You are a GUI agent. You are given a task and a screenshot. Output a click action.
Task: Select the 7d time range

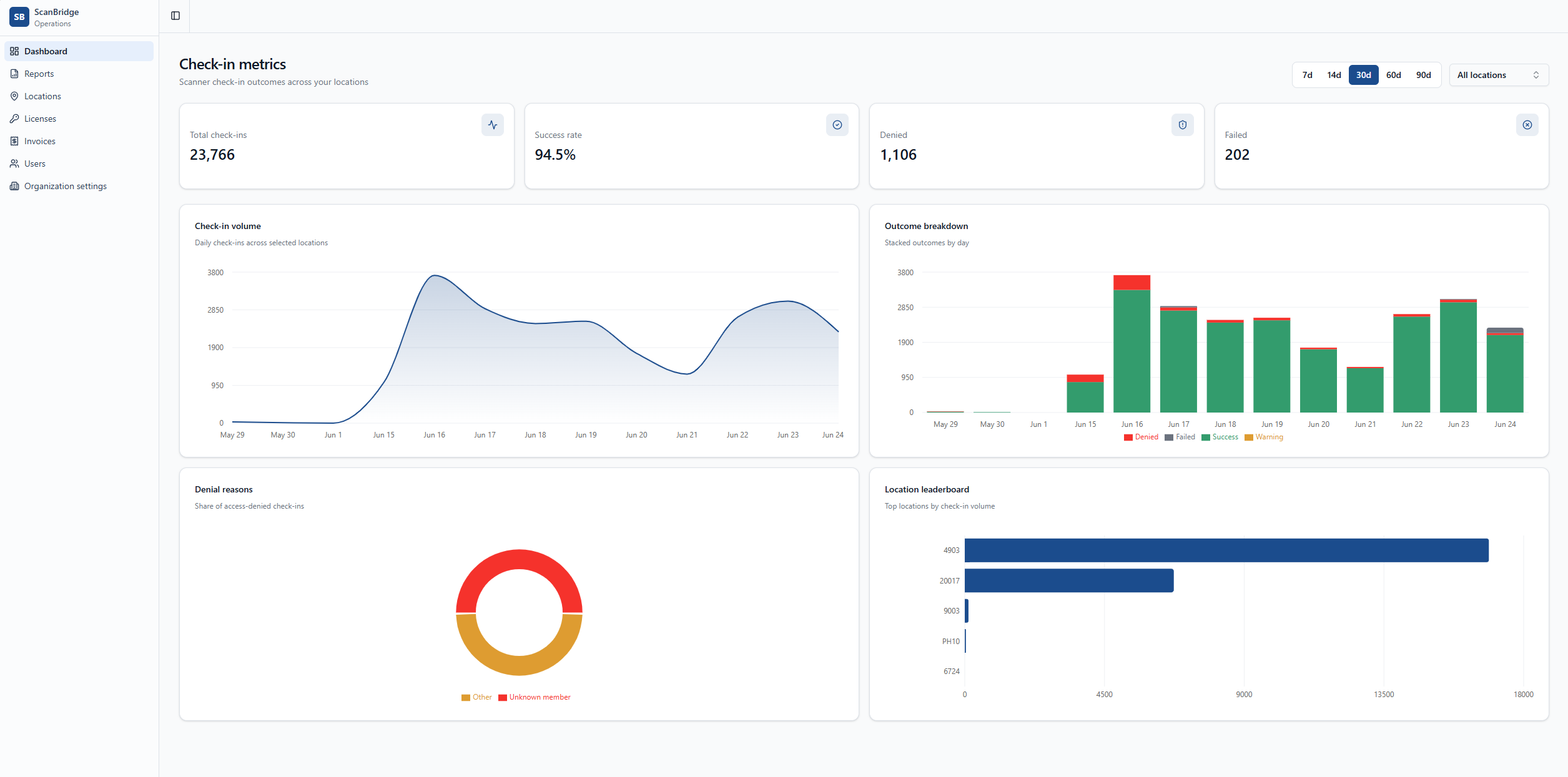click(x=1307, y=75)
